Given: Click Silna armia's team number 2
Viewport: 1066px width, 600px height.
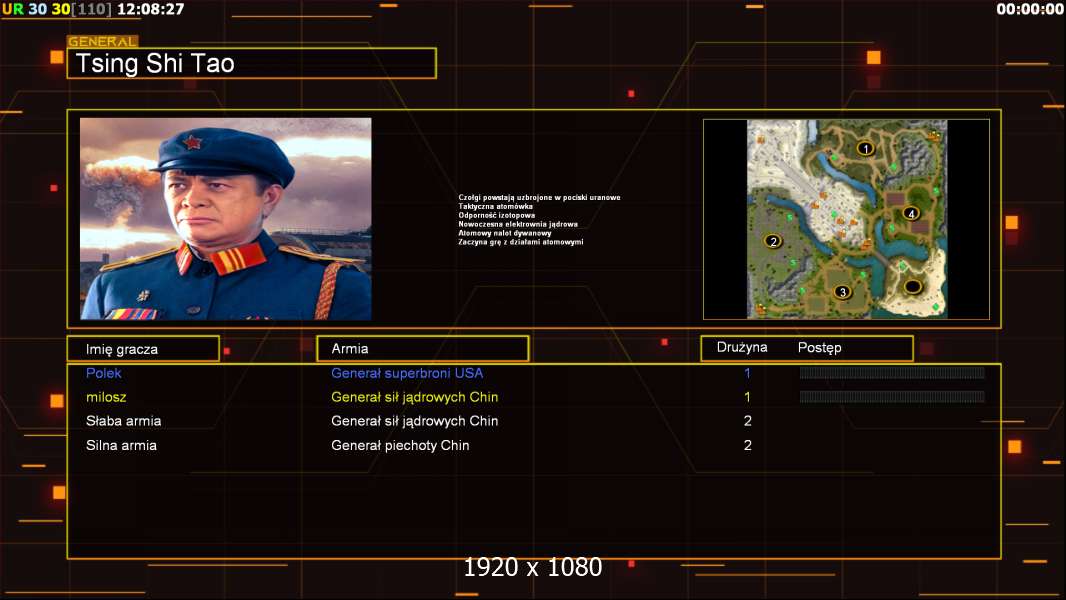Looking at the screenshot, I should [x=748, y=446].
